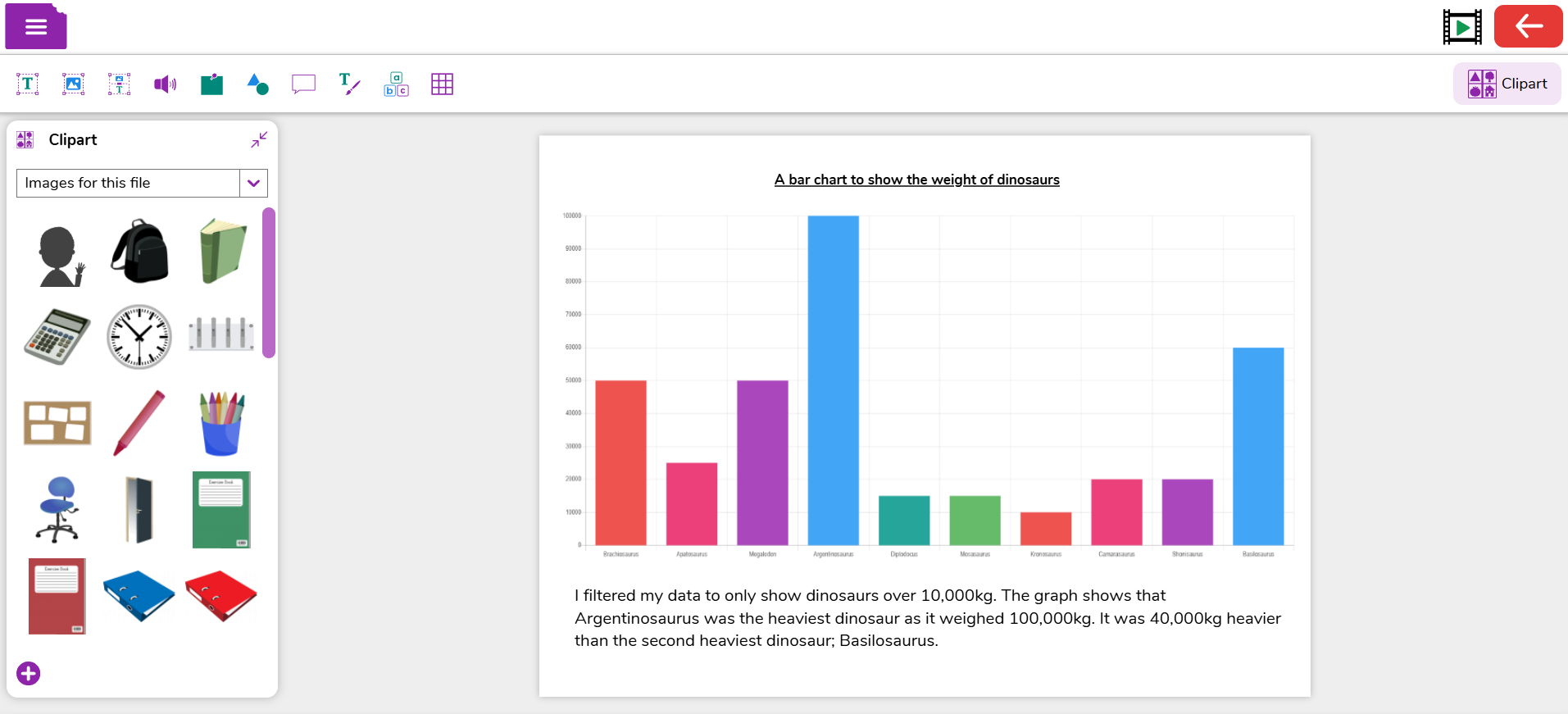Image resolution: width=1568 pixels, height=714 pixels.
Task: Choose the black backpack clipart
Action: 140,251
